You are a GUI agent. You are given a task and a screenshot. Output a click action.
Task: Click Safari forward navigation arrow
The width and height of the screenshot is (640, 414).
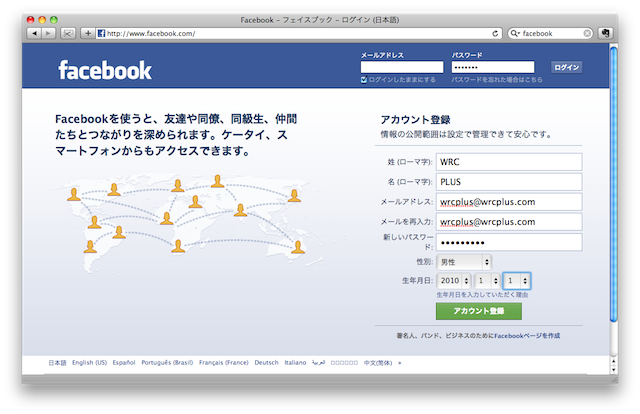pyautogui.click(x=48, y=33)
